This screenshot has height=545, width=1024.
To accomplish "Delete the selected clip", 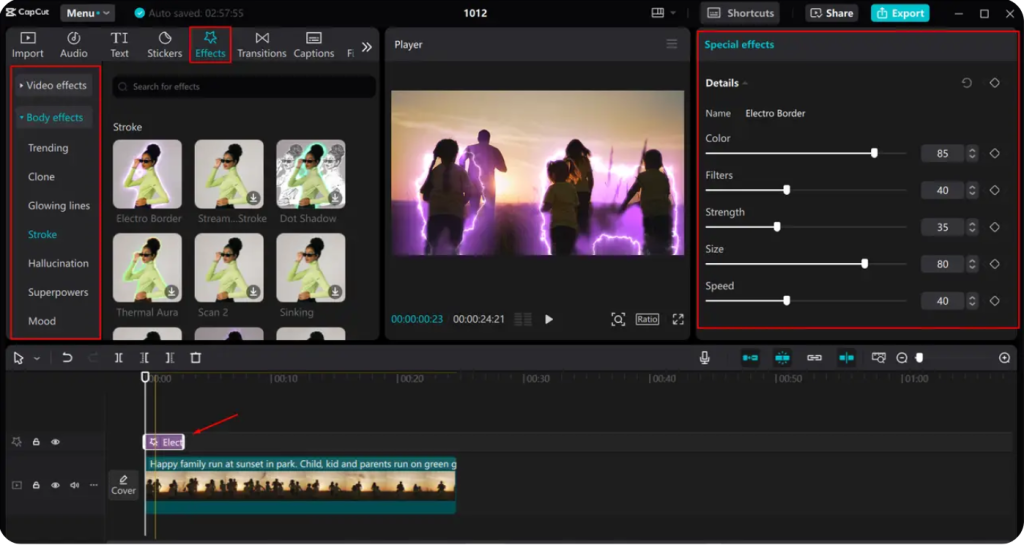I will pyautogui.click(x=195, y=358).
